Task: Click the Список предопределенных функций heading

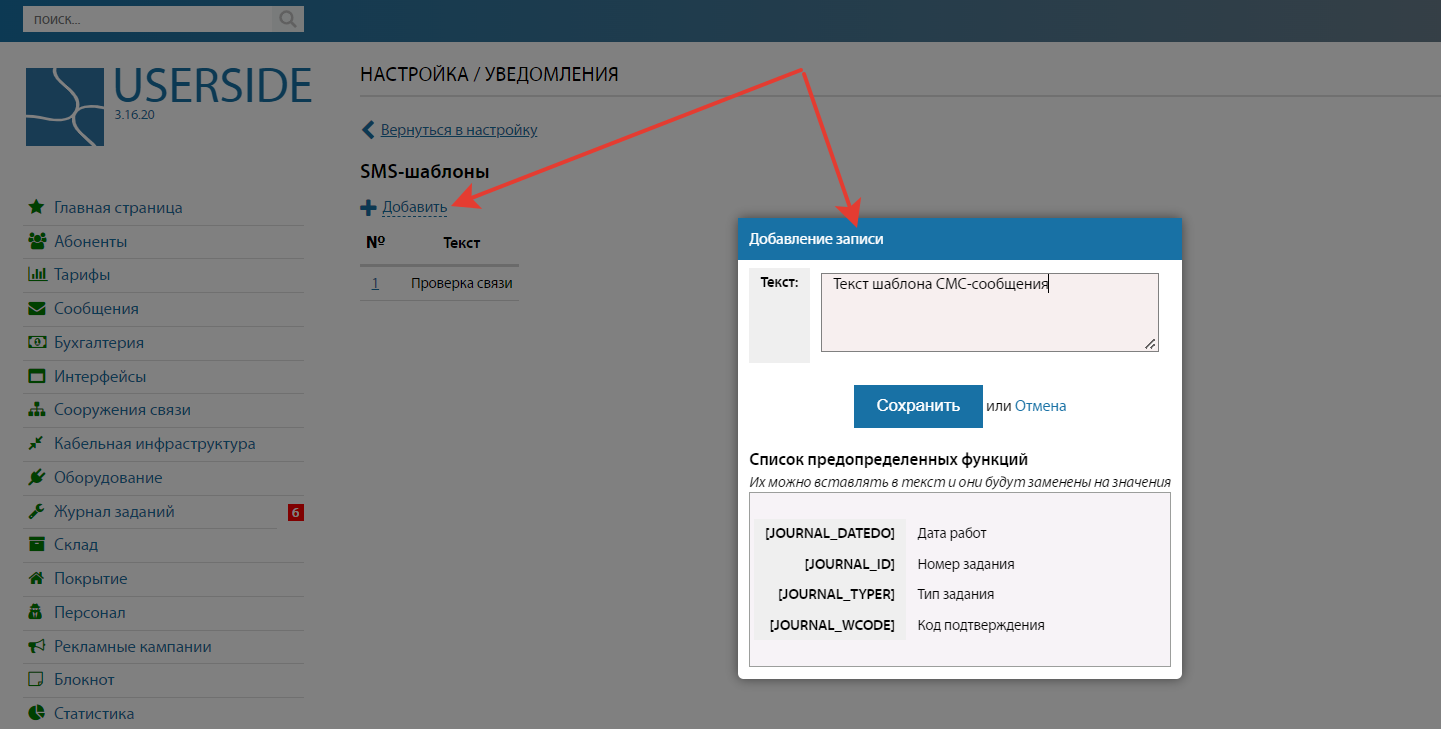Action: pos(889,460)
